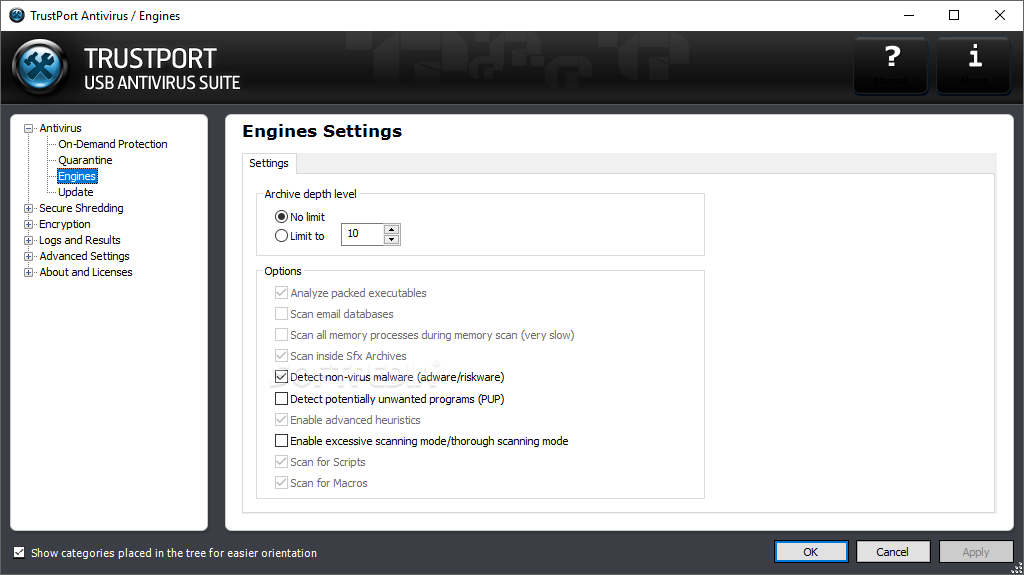Viewport: 1024px width, 575px height.
Task: Select Advanced Settings category label
Action: 84,256
